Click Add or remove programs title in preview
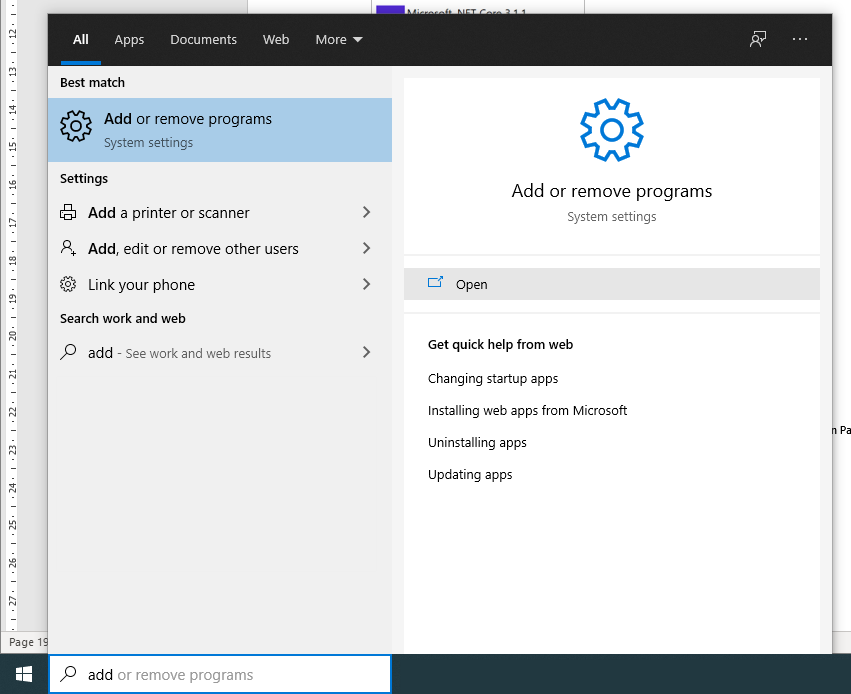 [x=612, y=191]
